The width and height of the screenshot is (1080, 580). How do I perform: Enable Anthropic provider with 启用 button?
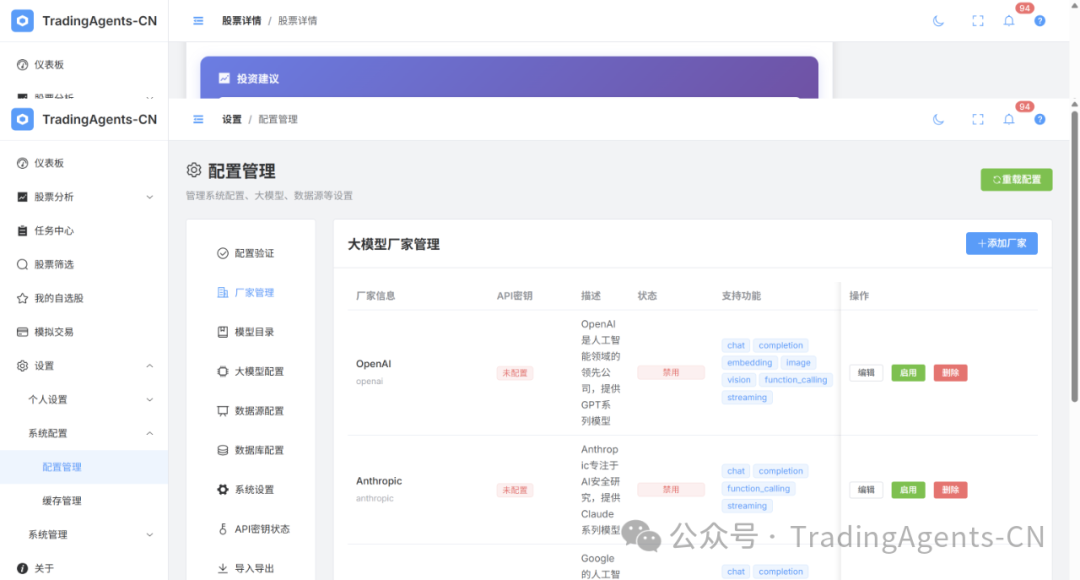908,490
